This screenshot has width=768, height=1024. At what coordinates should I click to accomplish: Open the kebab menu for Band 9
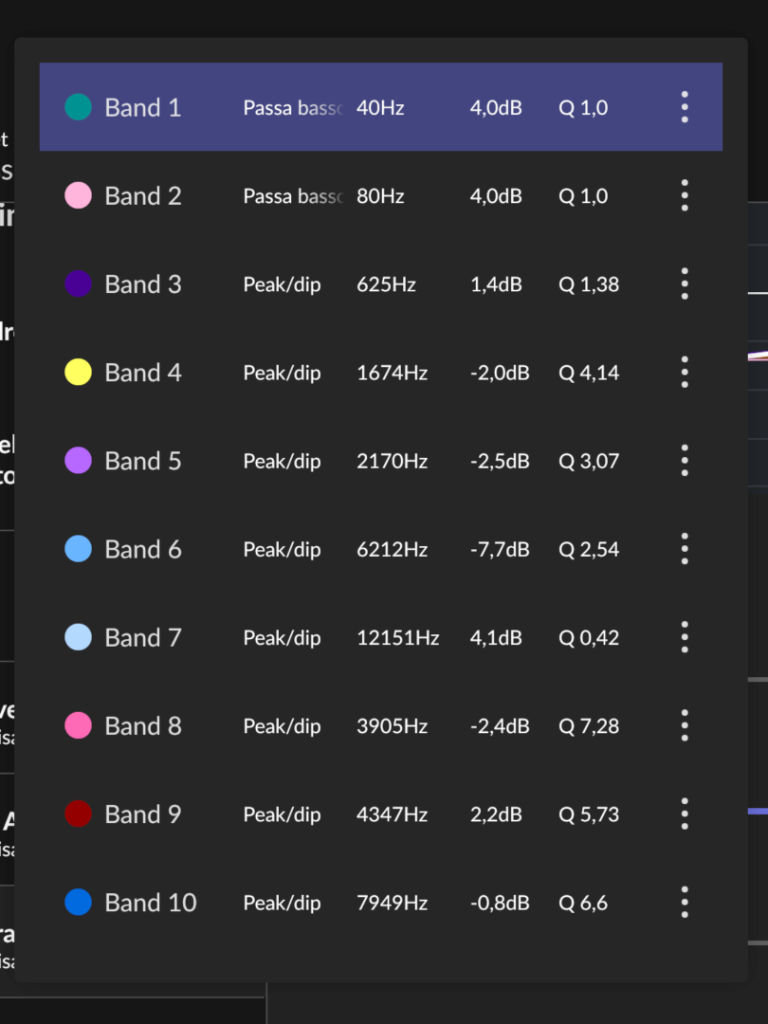(684, 814)
